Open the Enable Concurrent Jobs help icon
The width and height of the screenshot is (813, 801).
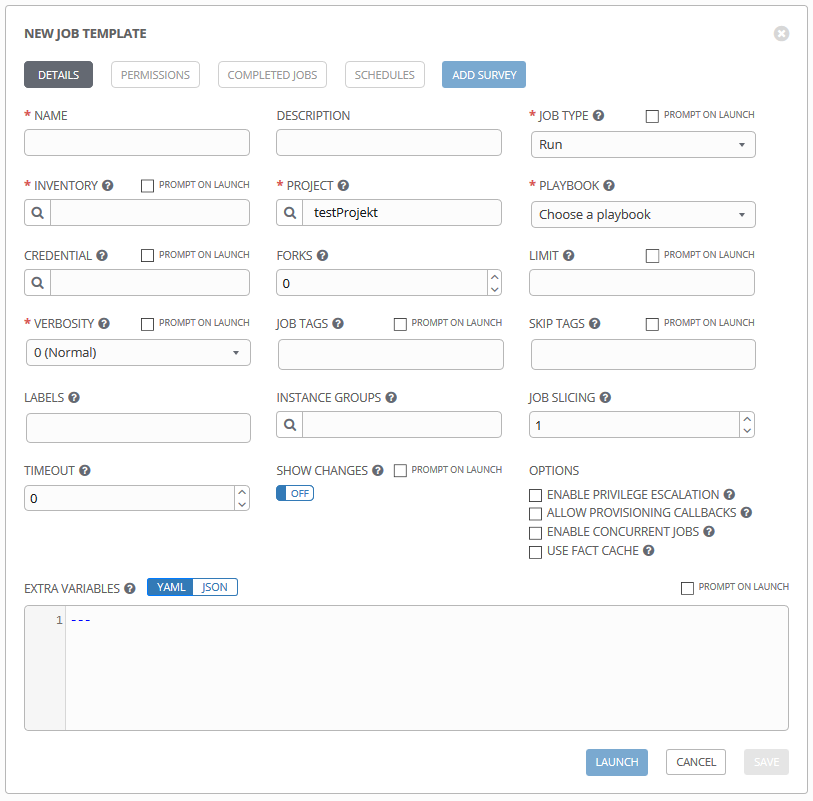[709, 532]
